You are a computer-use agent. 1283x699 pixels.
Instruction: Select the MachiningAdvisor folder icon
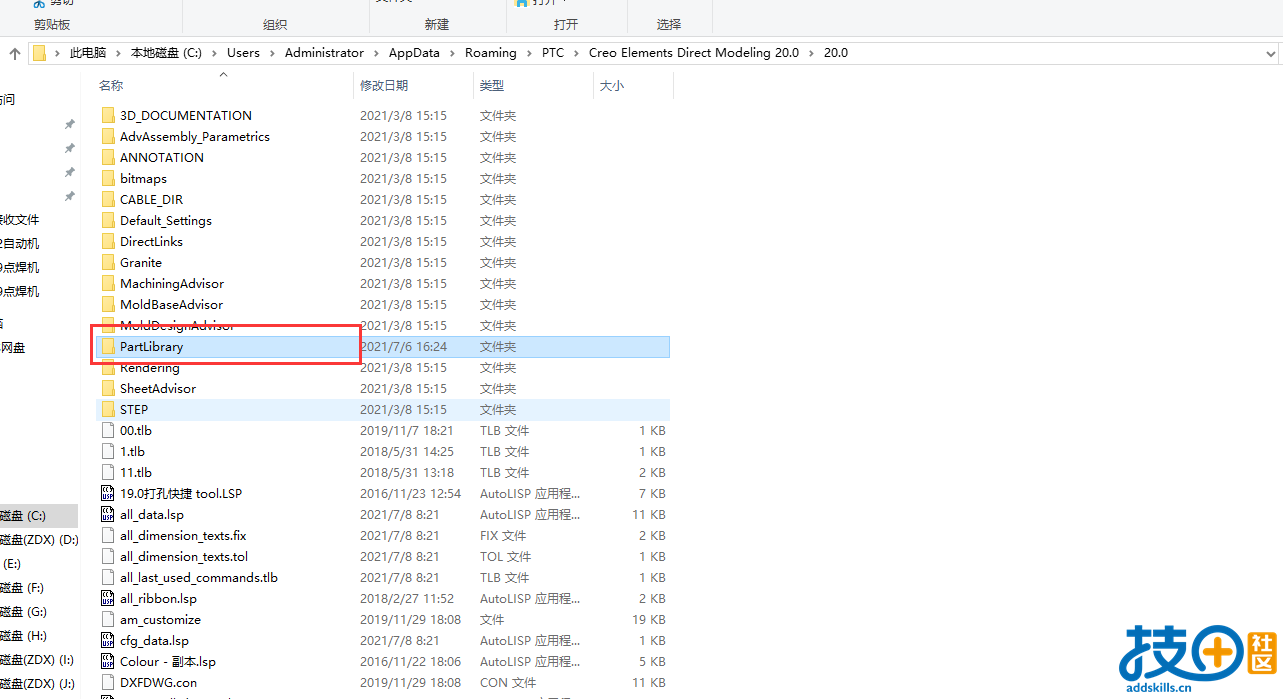click(x=109, y=283)
